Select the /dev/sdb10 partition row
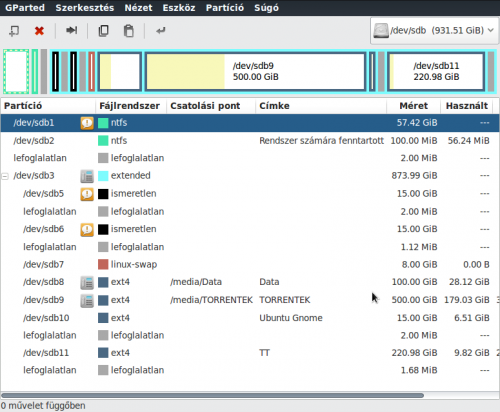This screenshot has width=500, height=412. (x=250, y=318)
